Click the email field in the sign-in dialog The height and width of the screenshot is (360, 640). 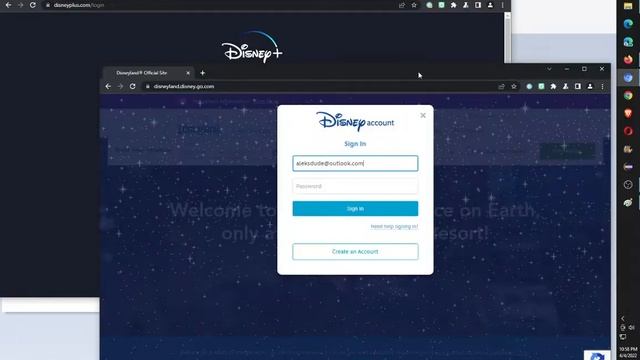pyautogui.click(x=355, y=163)
